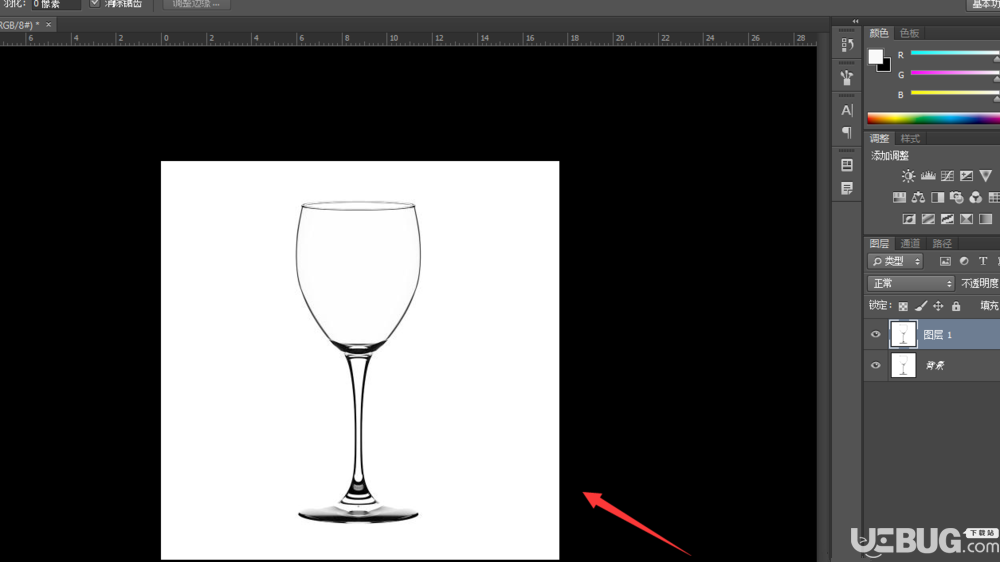Add a Hue/Saturation adjustment

point(899,197)
